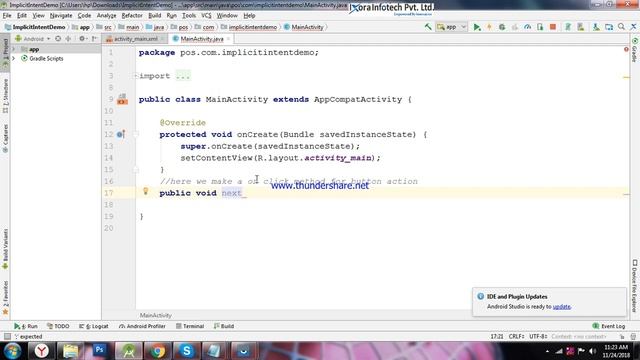
Task: Stop the app with the red square
Action: (553, 27)
